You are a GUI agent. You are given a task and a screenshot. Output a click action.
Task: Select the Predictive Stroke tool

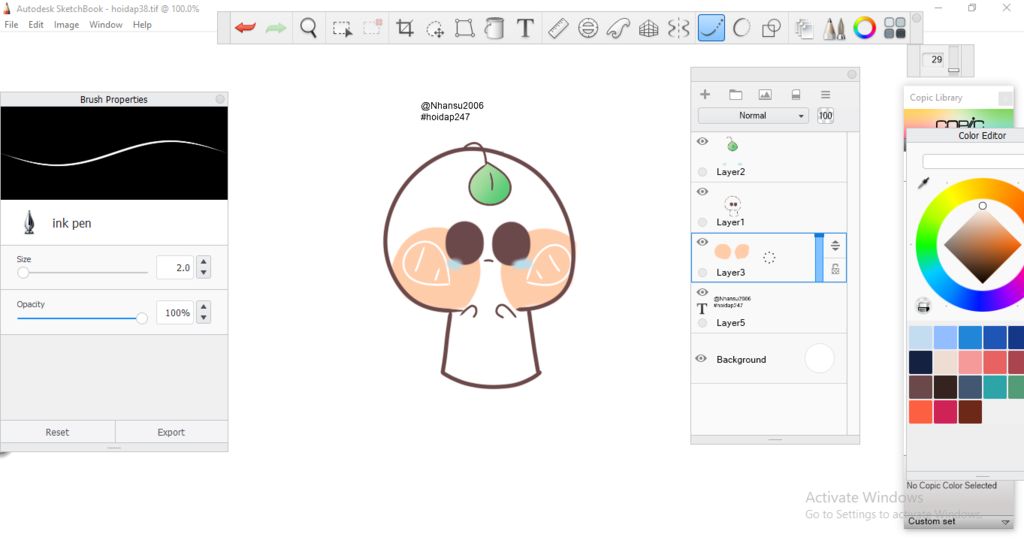(741, 28)
